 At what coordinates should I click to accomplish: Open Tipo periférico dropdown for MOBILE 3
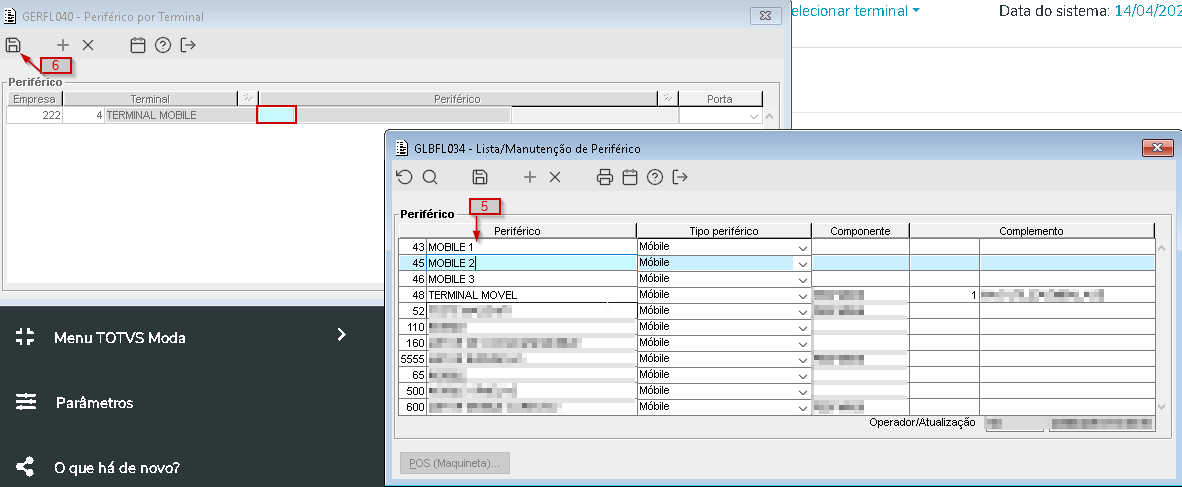pos(803,280)
